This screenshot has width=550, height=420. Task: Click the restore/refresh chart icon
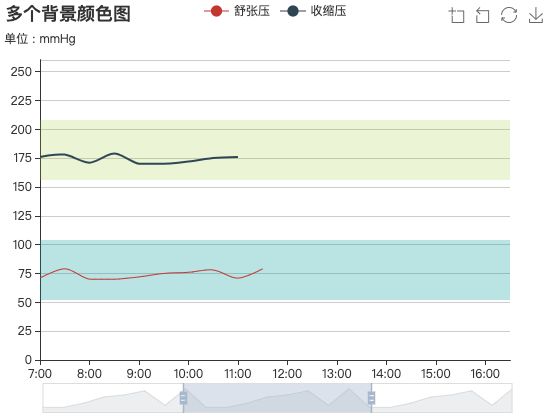coord(509,15)
